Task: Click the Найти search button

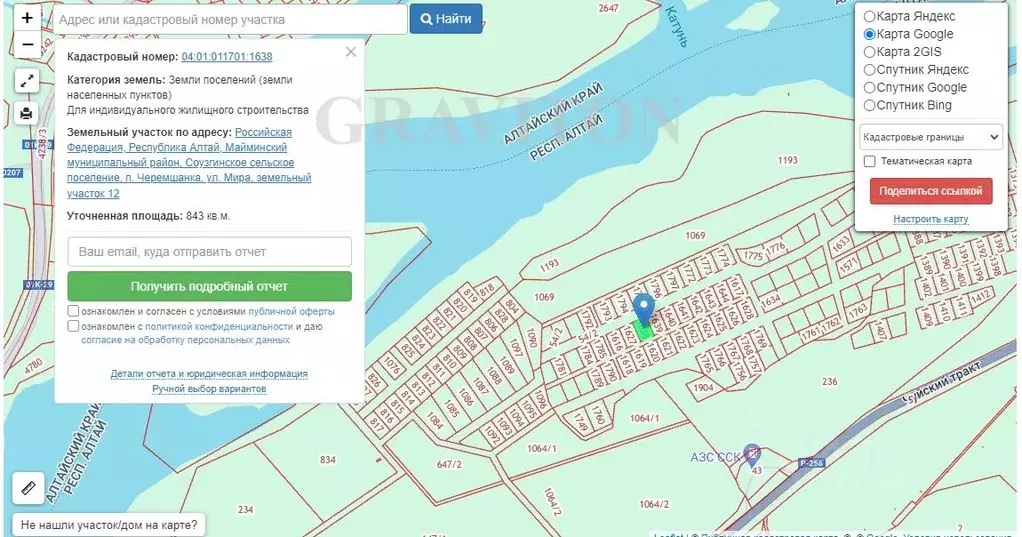Action: click(x=446, y=19)
